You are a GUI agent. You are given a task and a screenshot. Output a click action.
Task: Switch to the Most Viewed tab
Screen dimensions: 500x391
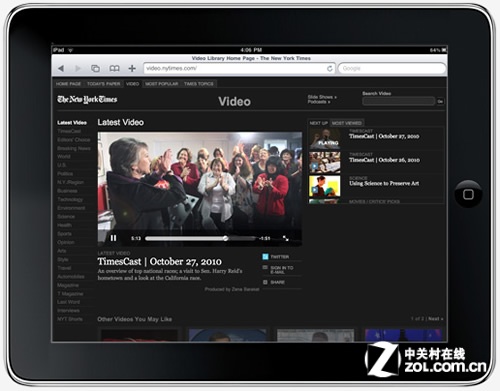pyautogui.click(x=347, y=123)
